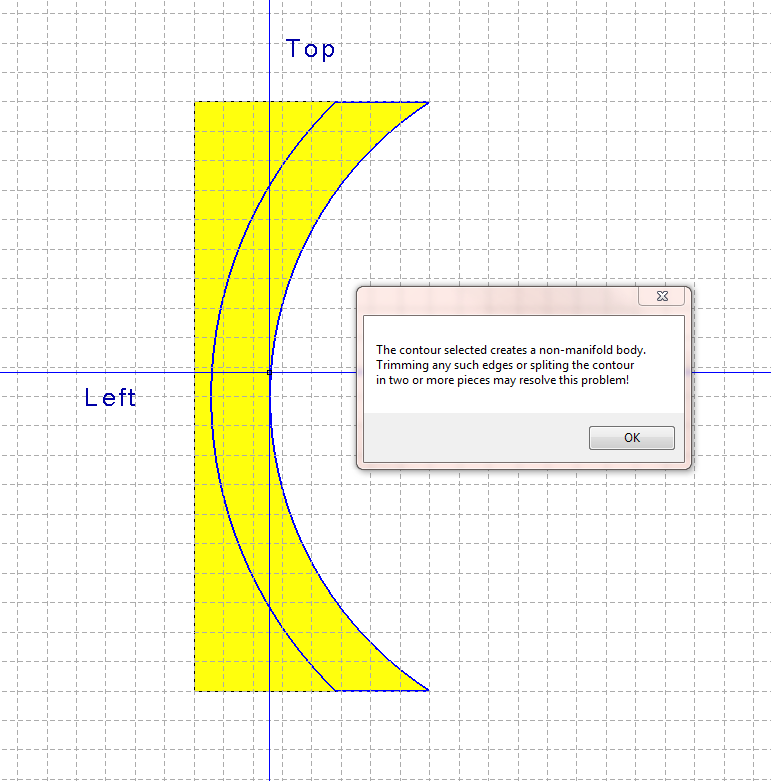The height and width of the screenshot is (781, 771).
Task: Select the top horizontal blue contour edge
Action: pos(382,102)
